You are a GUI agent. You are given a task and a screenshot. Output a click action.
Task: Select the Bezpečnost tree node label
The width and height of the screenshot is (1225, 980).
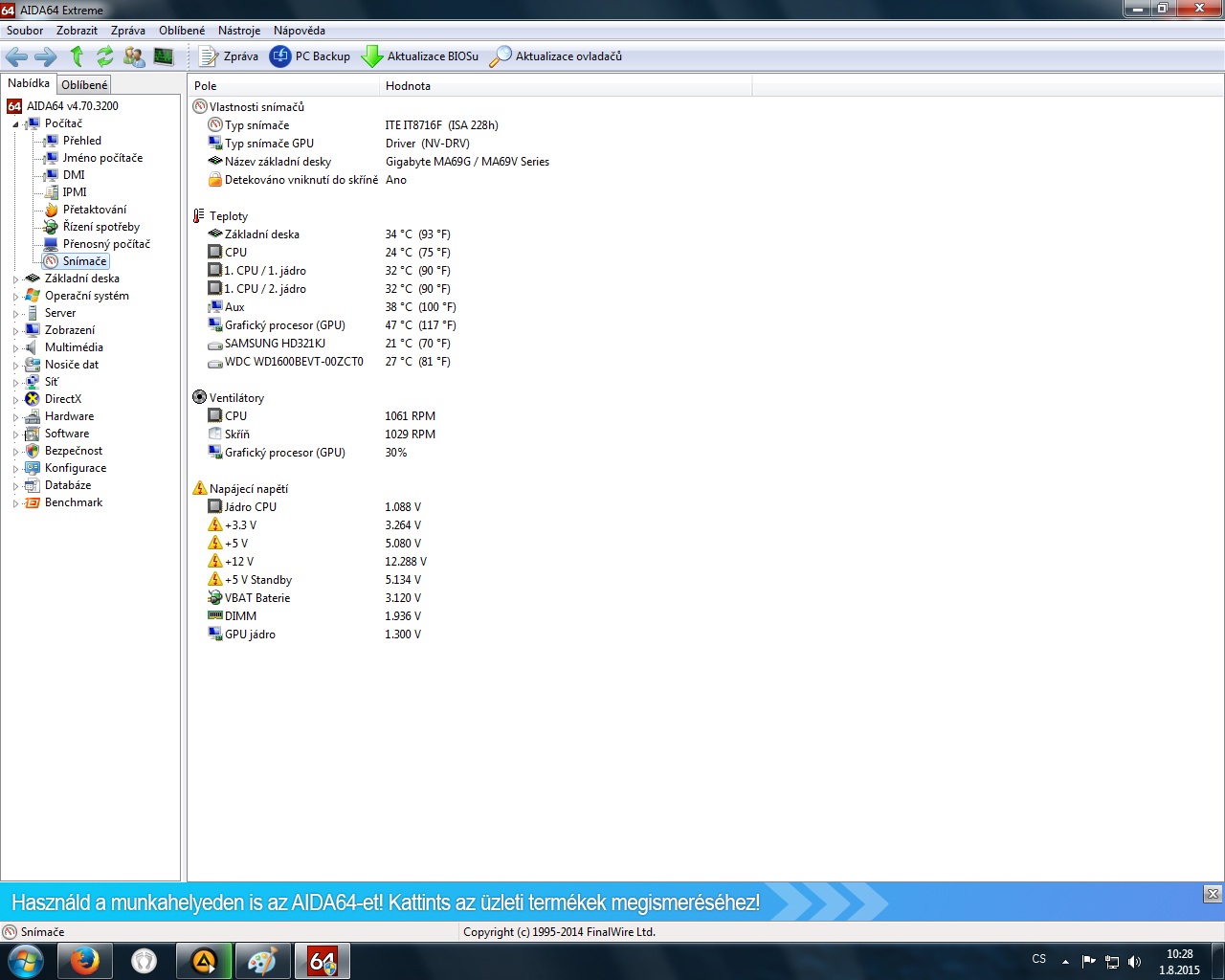click(x=74, y=451)
